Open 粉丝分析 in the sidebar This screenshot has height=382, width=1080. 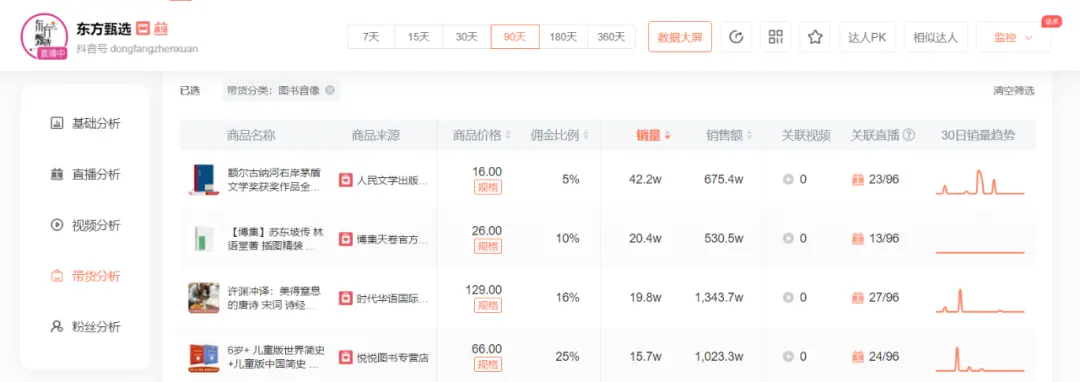pyautogui.click(x=85, y=326)
